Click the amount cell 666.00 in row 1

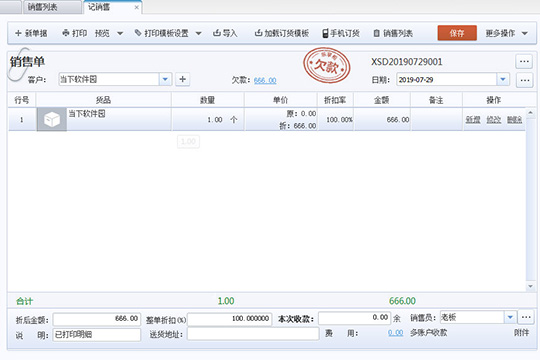[382, 120]
